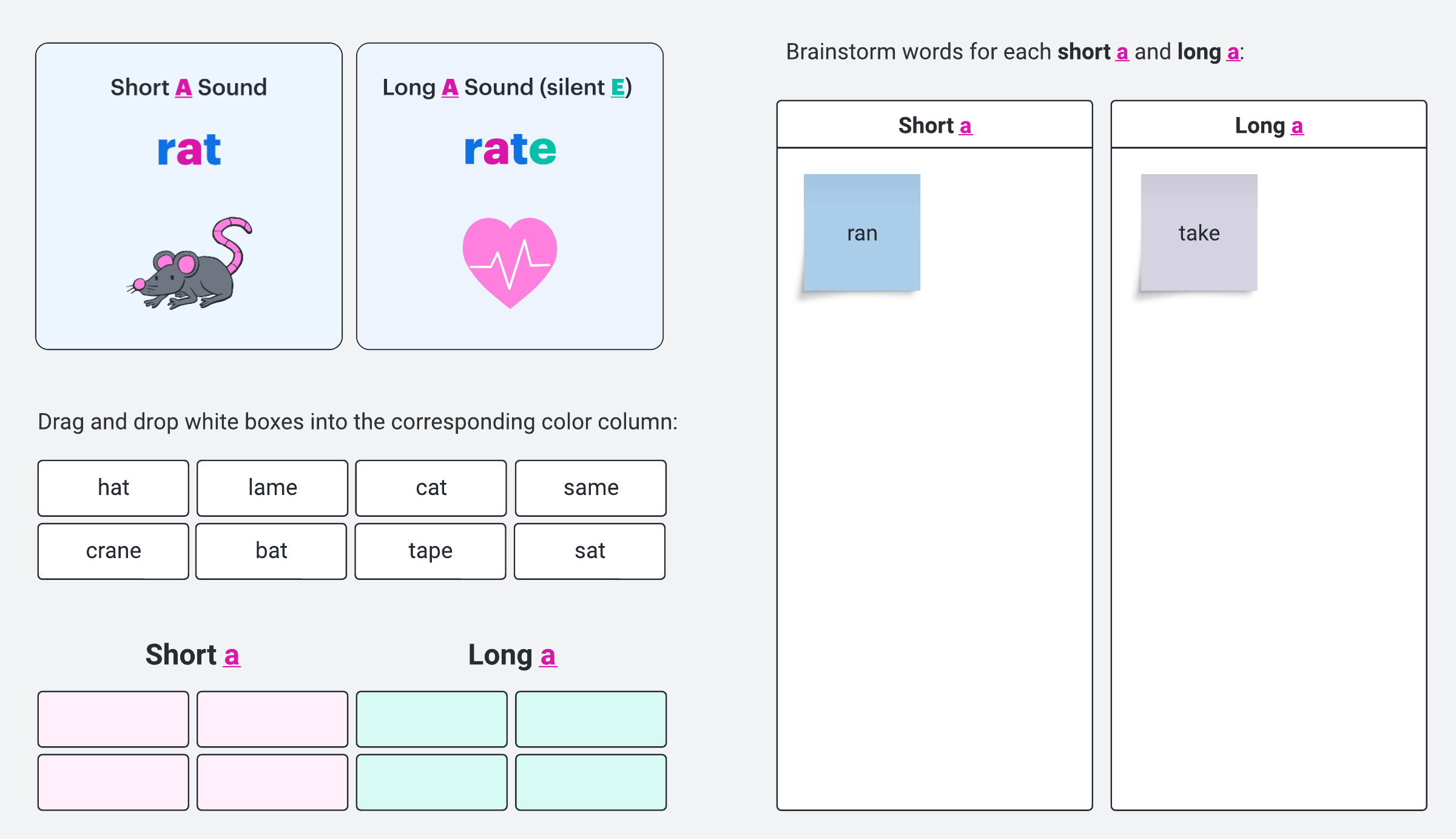Click the large 'rat' example word
The width and height of the screenshot is (1456, 839).
189,149
